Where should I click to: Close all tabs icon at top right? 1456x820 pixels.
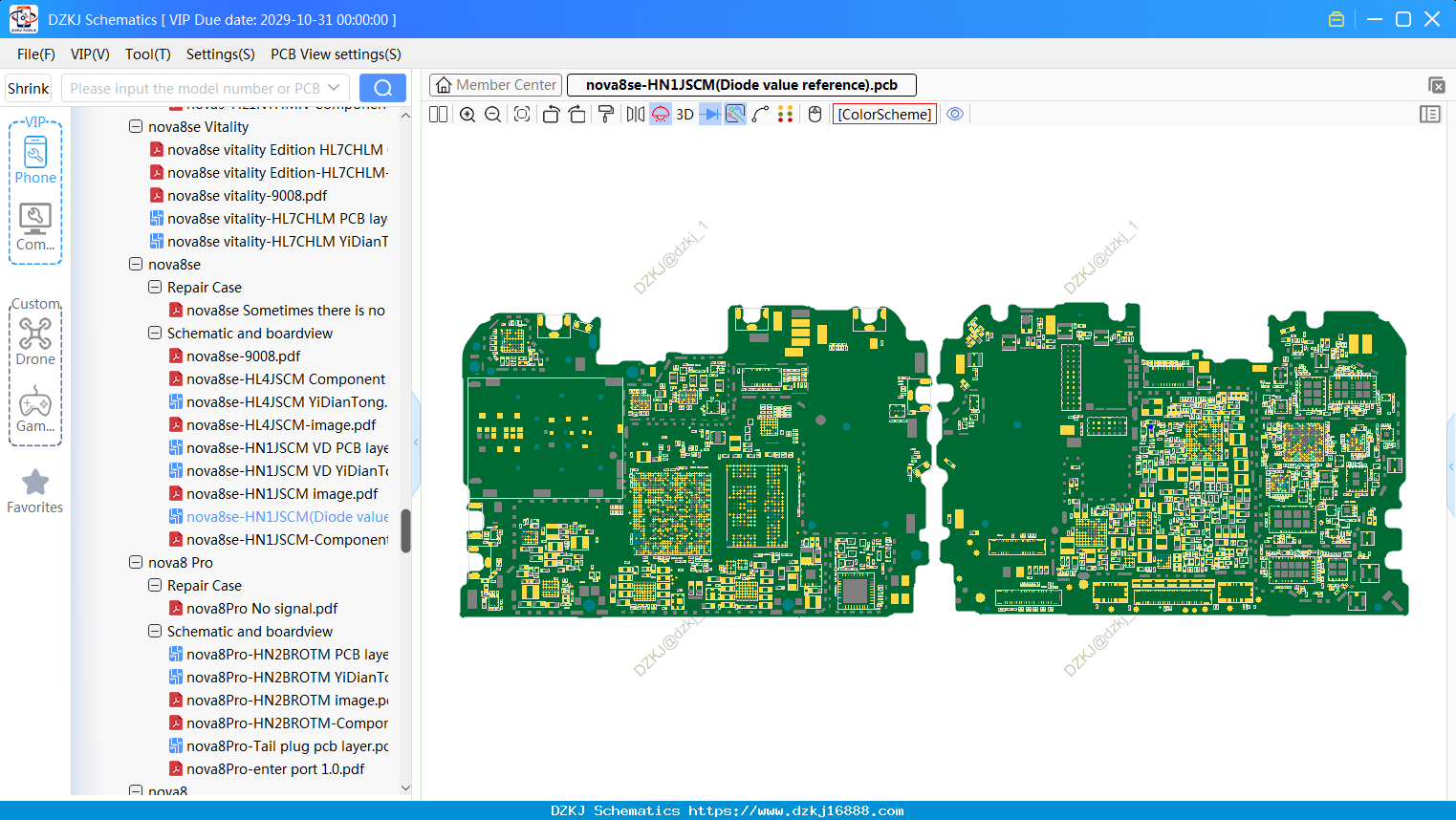pos(1436,85)
